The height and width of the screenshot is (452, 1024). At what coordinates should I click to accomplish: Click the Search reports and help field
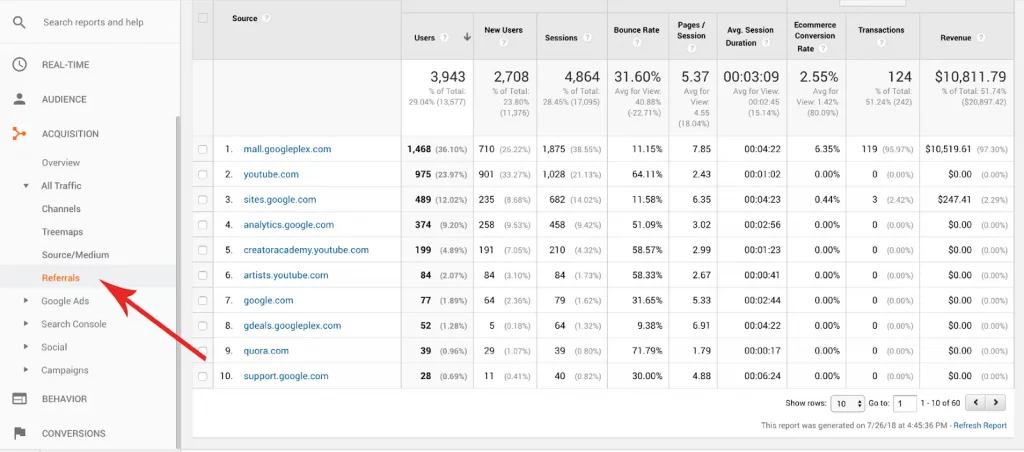click(93, 22)
